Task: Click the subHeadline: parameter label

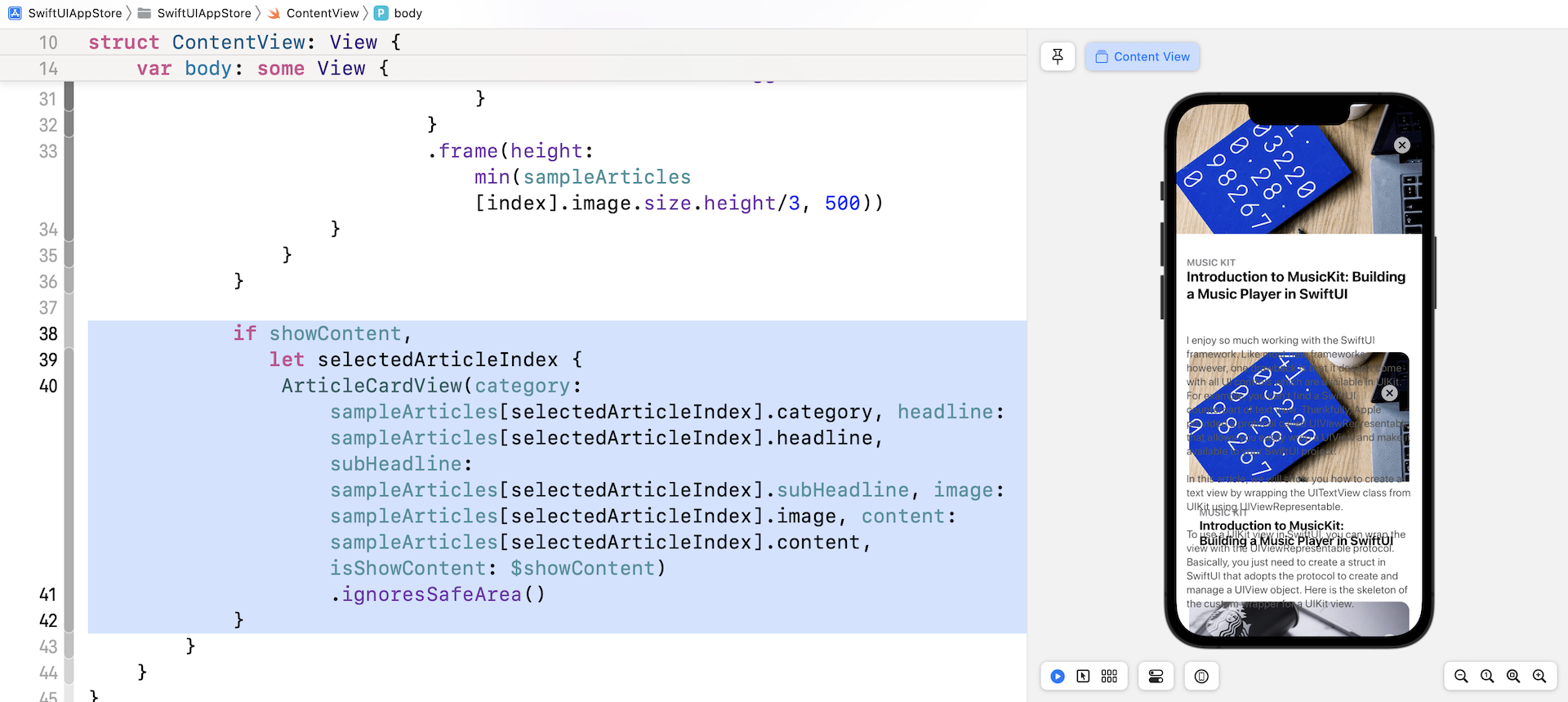Action: pos(401,464)
